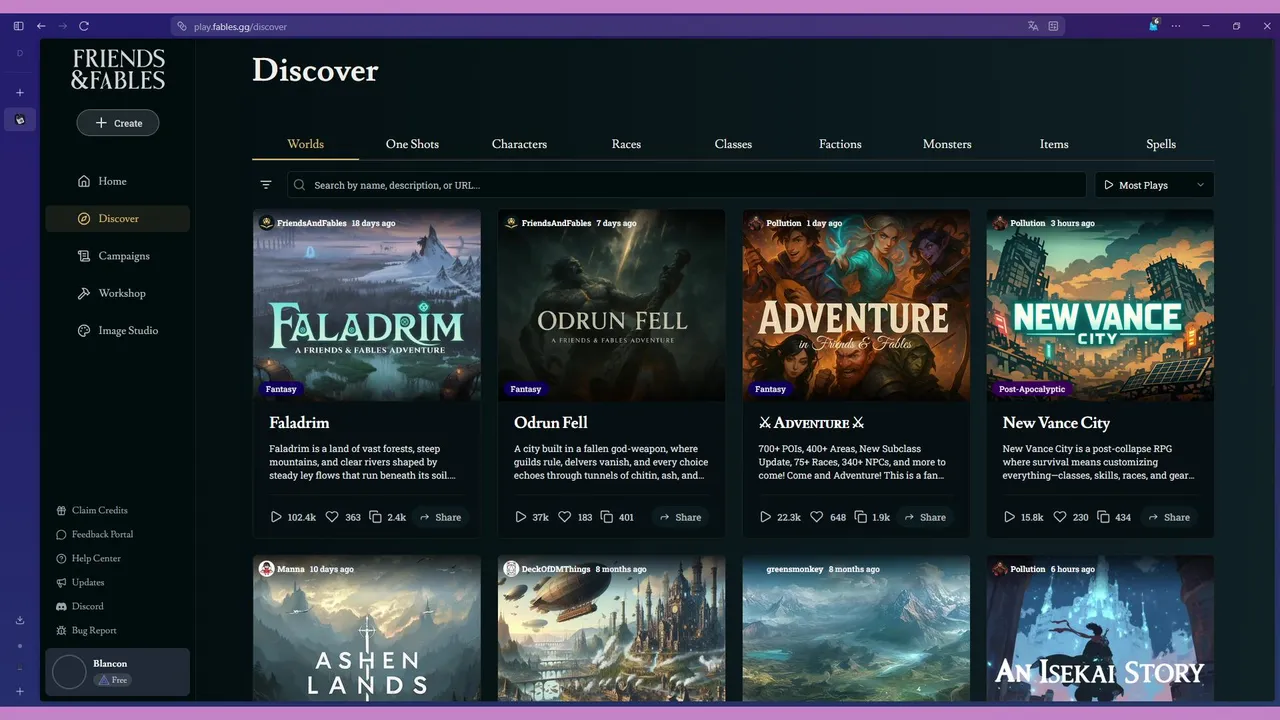This screenshot has width=1280, height=720.
Task: Open Image Studio in the sidebar
Action: click(117, 330)
